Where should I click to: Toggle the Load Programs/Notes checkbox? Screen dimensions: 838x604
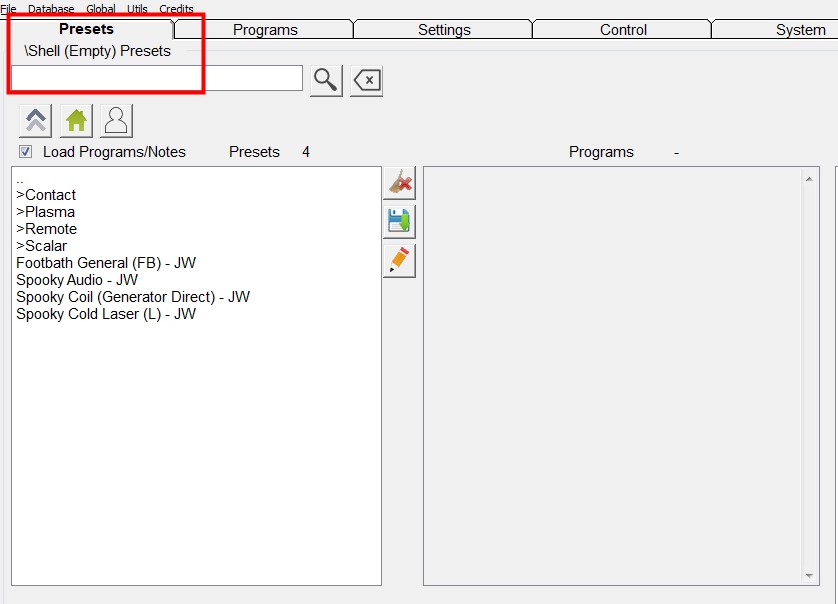[26, 152]
